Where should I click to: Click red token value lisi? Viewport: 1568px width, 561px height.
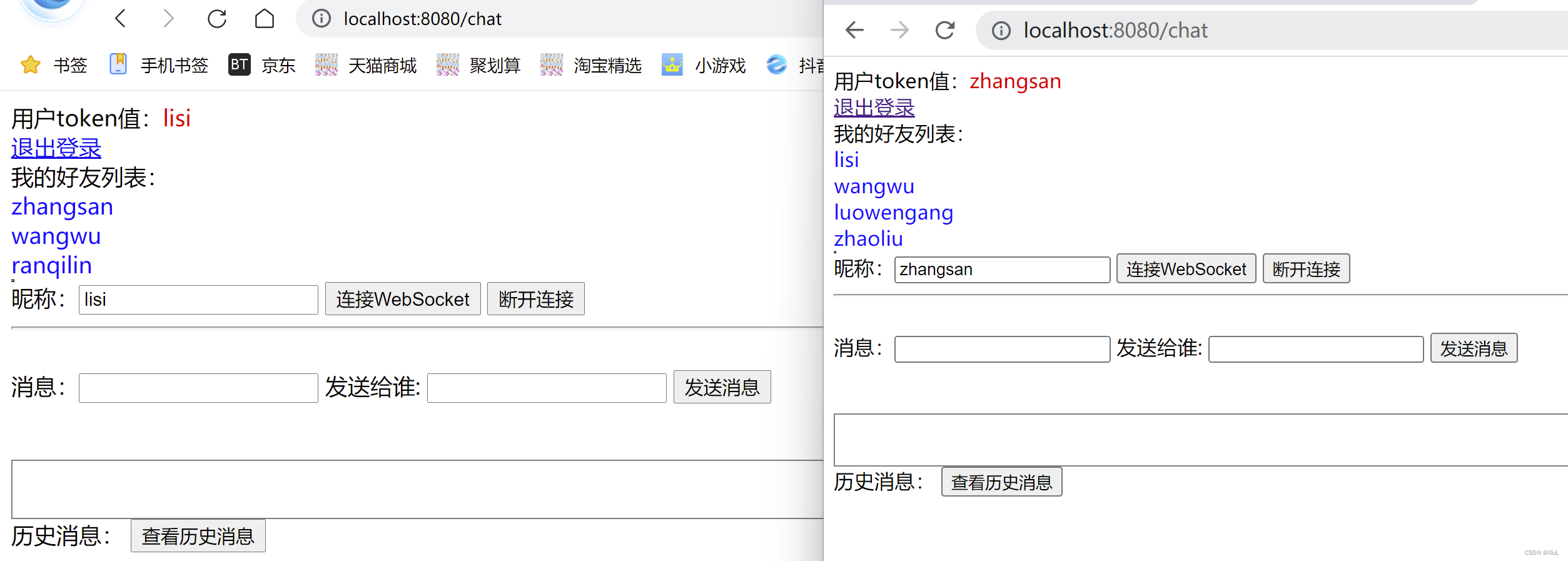pos(177,118)
